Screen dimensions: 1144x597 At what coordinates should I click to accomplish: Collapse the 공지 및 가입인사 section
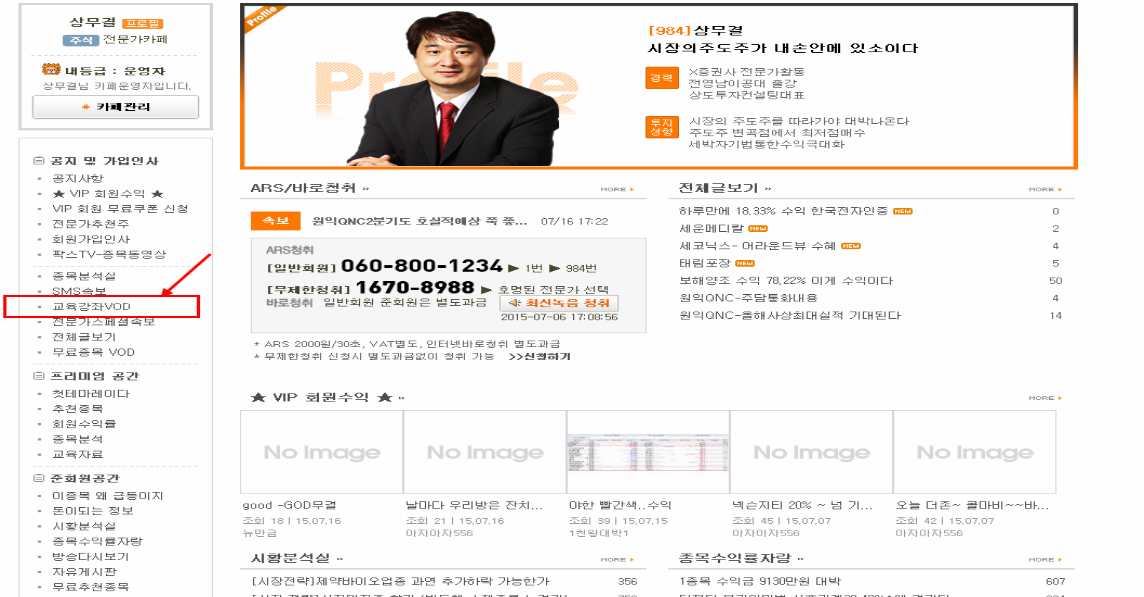pos(39,161)
